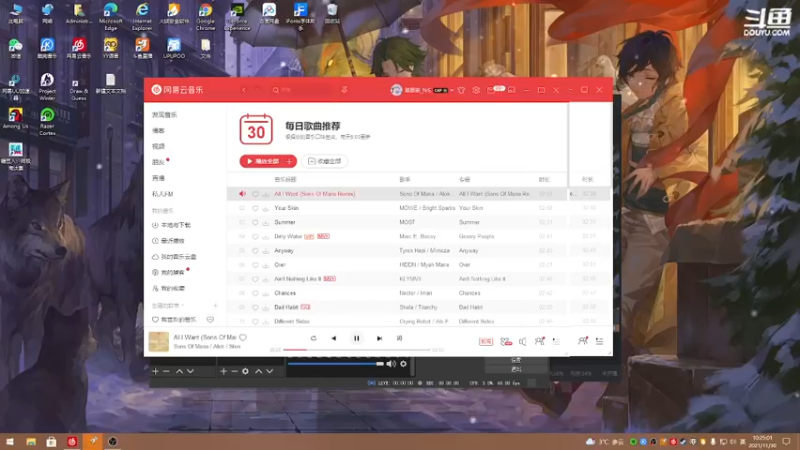
Task: Sort by the music title column header
Action: tap(285, 180)
